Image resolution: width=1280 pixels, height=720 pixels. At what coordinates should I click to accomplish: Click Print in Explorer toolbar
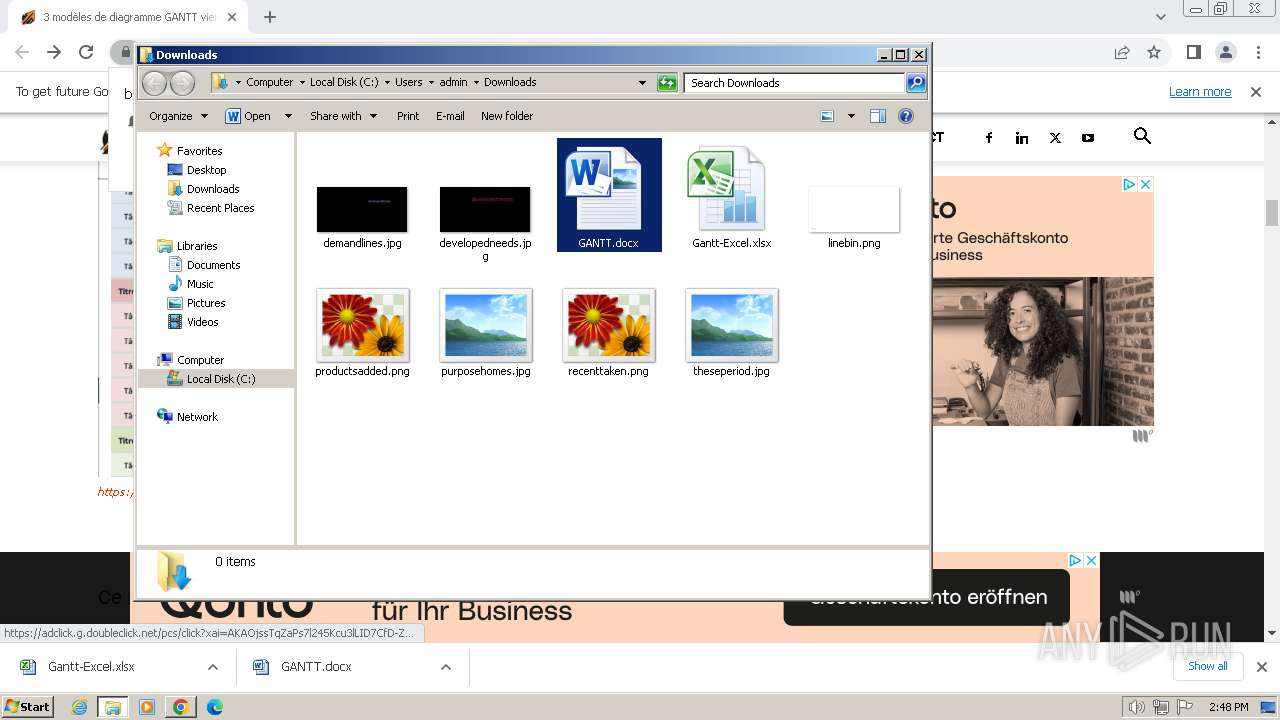click(408, 116)
